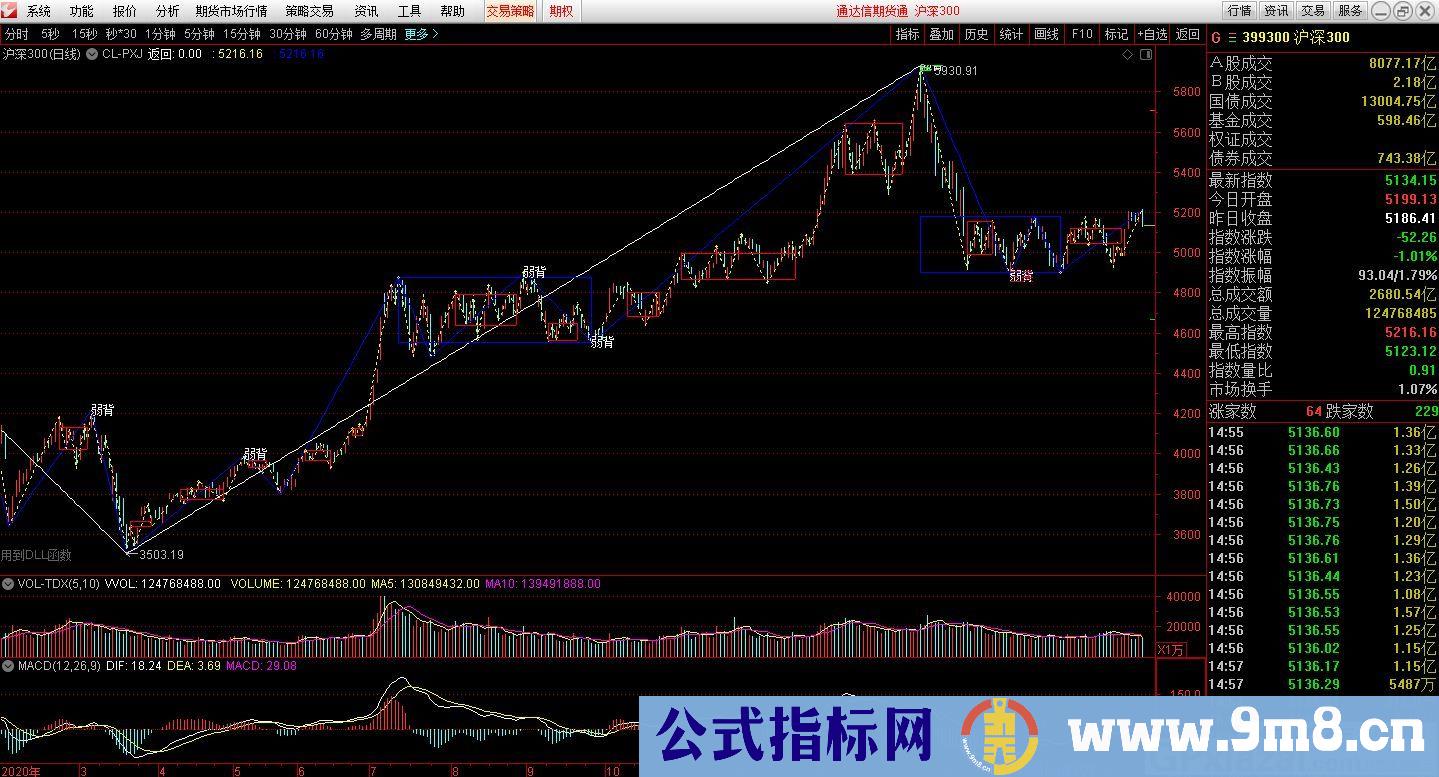Add 沪深300 to watchlist via +自选
Viewport: 1439px width, 777px height.
pos(1152,33)
